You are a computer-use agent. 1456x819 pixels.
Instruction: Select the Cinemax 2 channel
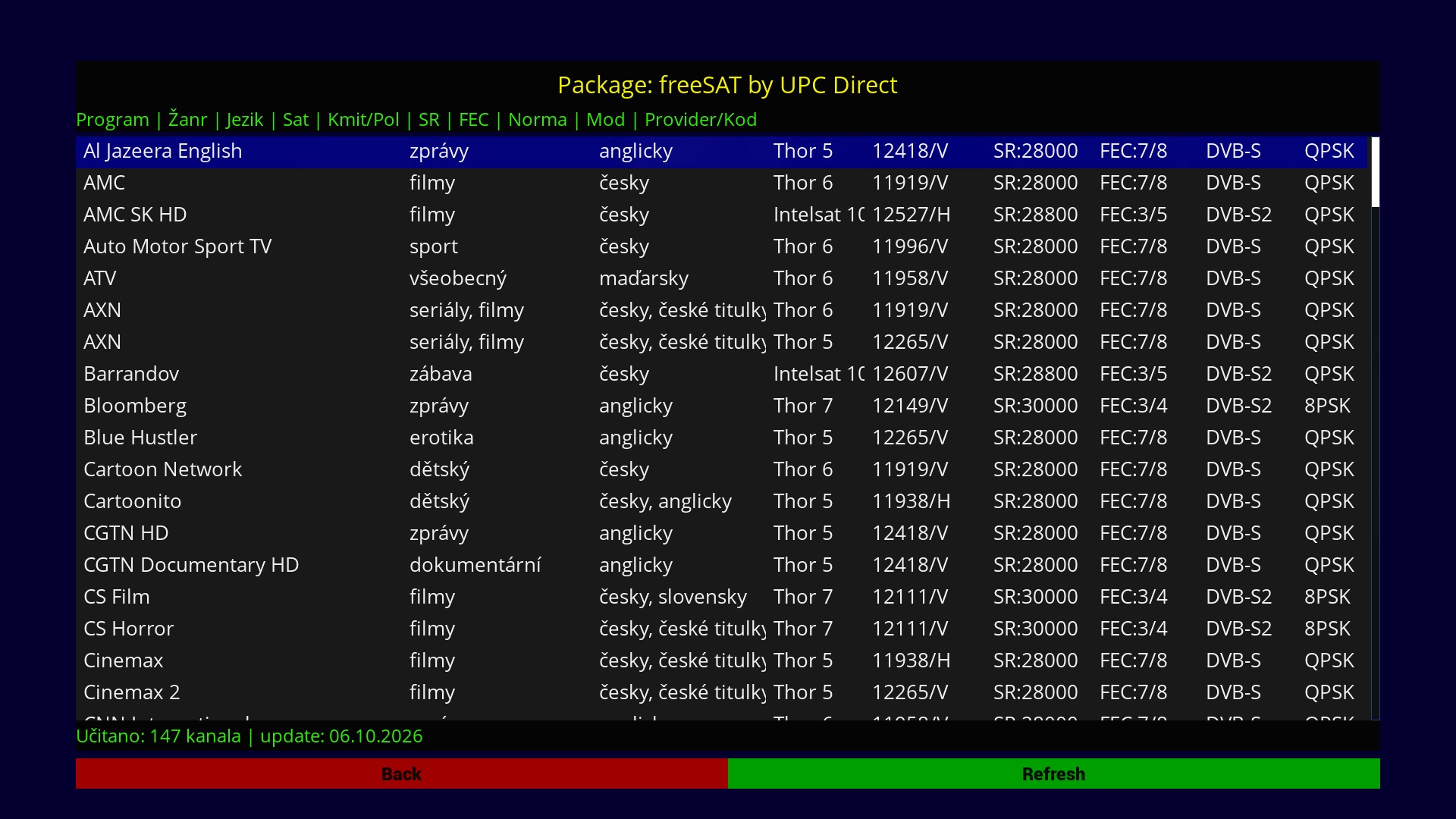click(721, 692)
